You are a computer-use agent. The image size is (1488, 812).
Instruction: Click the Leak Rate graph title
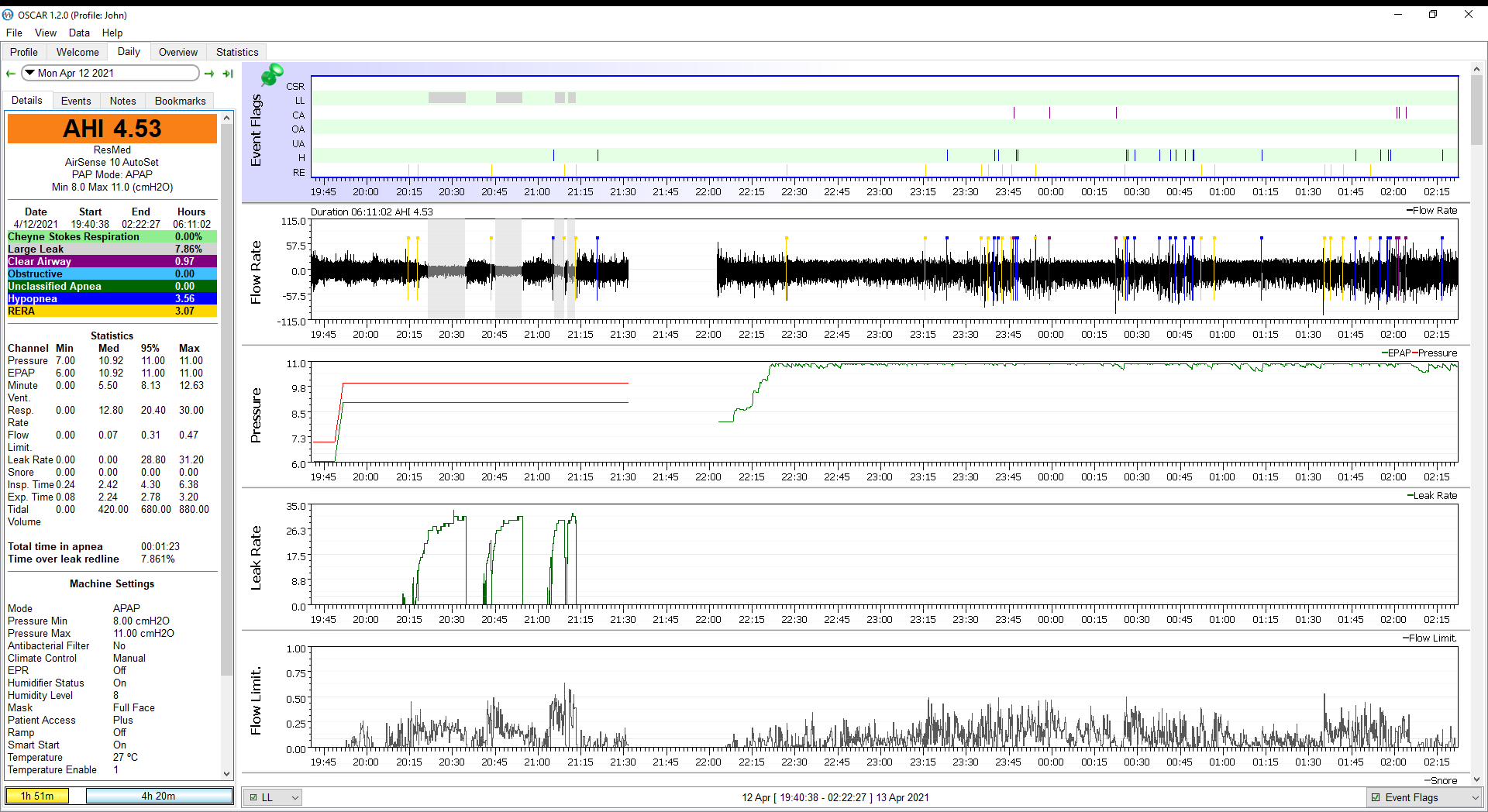tap(256, 558)
